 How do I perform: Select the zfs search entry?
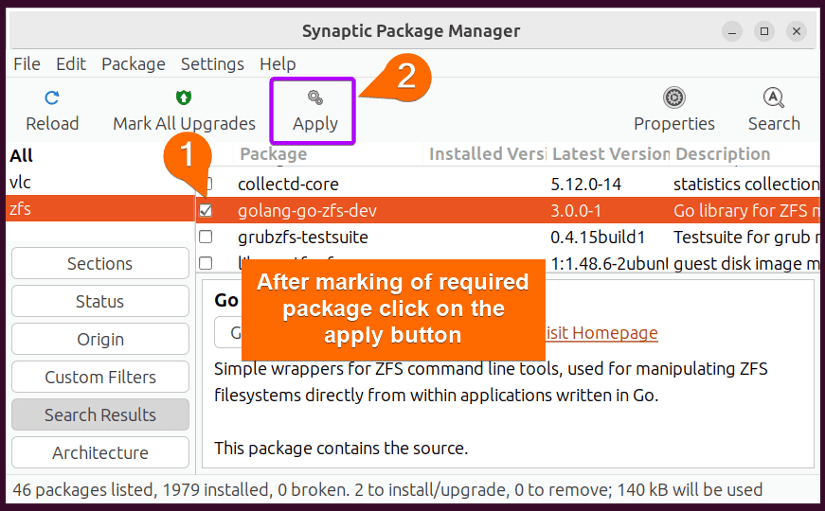click(x=100, y=209)
